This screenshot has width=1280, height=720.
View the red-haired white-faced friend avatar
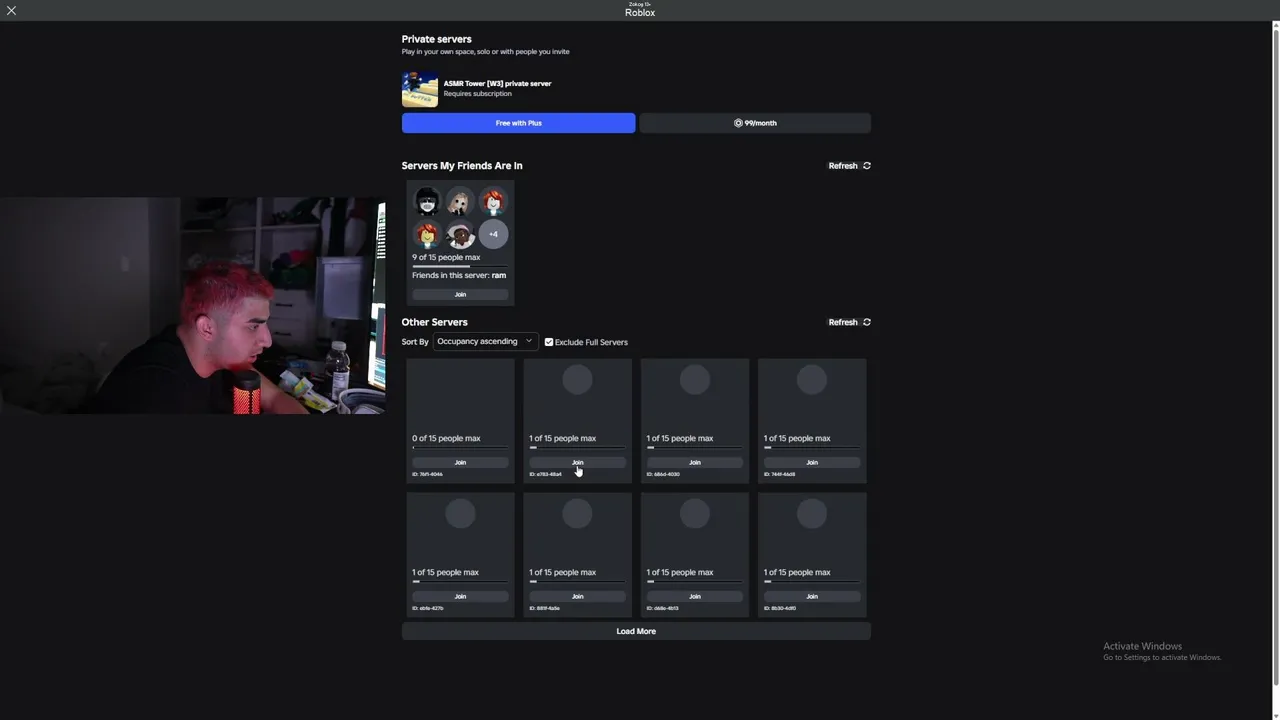(493, 201)
